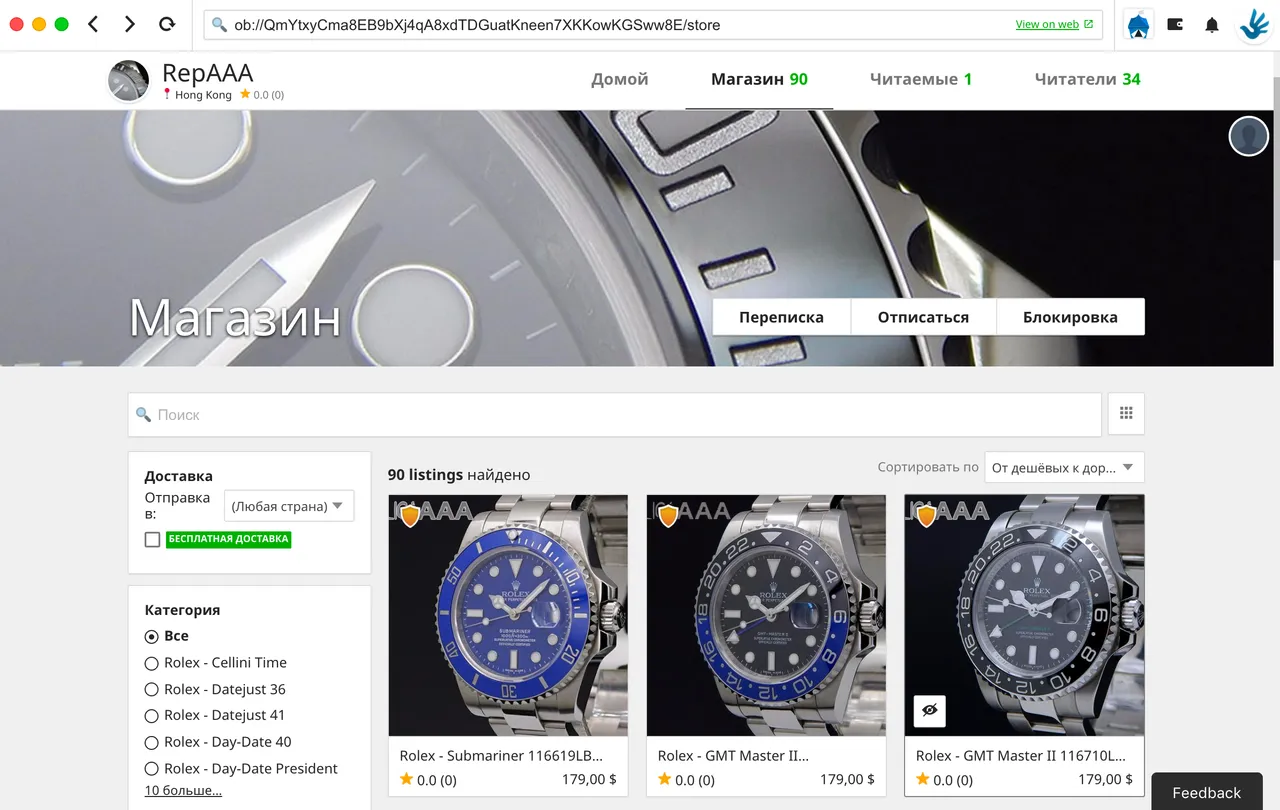Click the black bezel GMT 116710L thumbnail
This screenshot has width=1280, height=810.
pos(1024,616)
